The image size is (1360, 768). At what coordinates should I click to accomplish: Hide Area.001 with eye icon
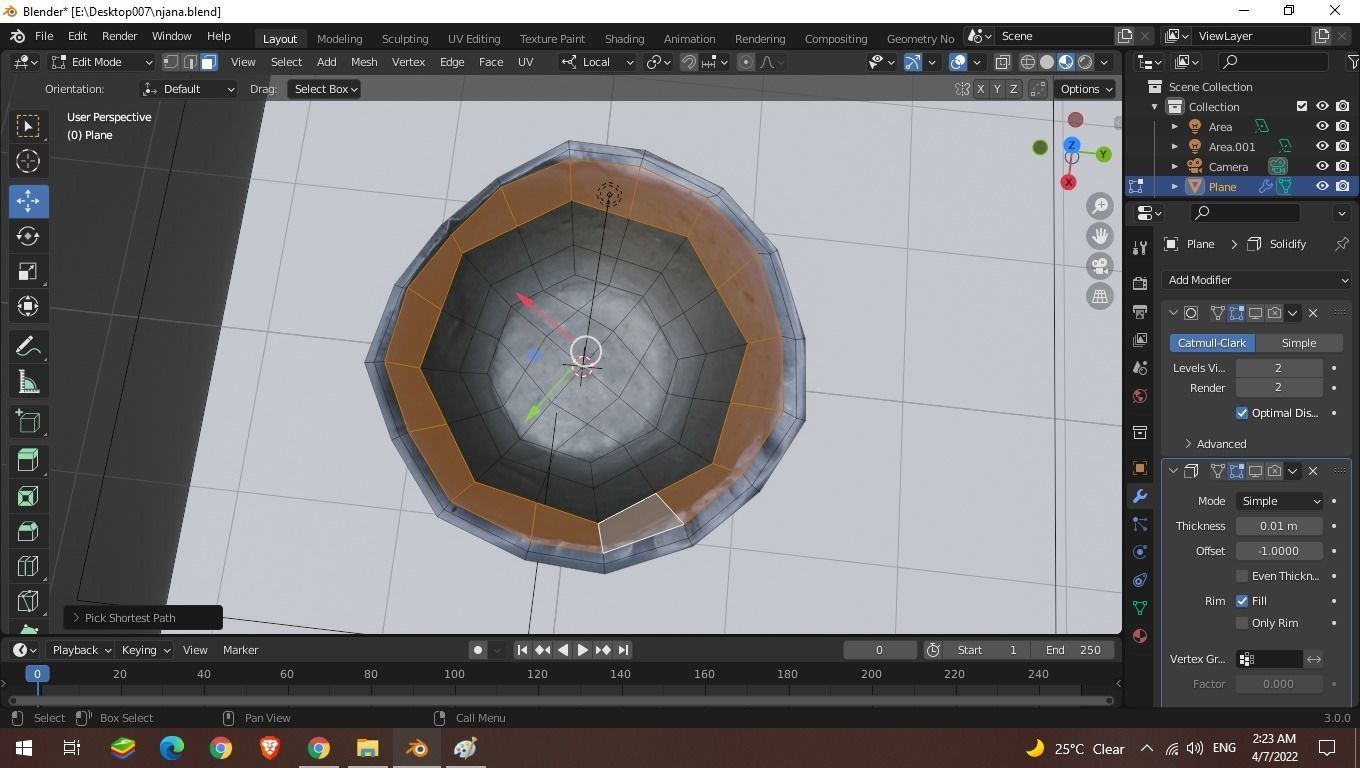(x=1322, y=147)
